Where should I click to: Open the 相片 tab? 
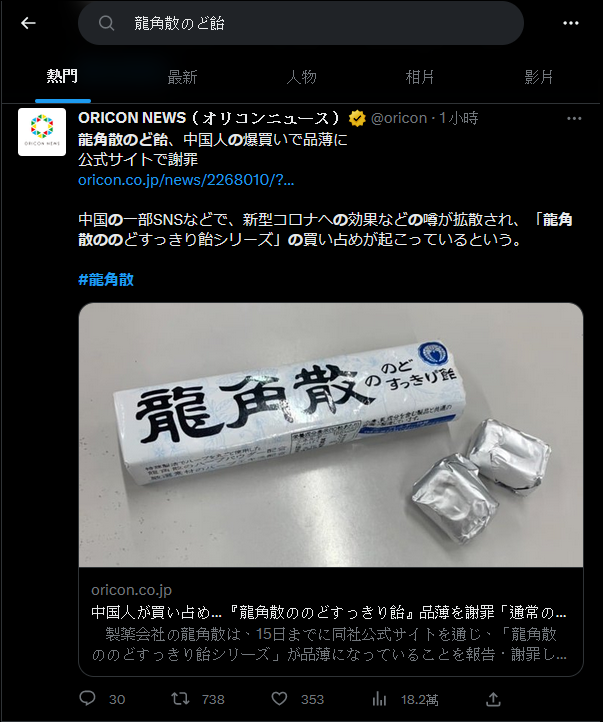point(420,77)
